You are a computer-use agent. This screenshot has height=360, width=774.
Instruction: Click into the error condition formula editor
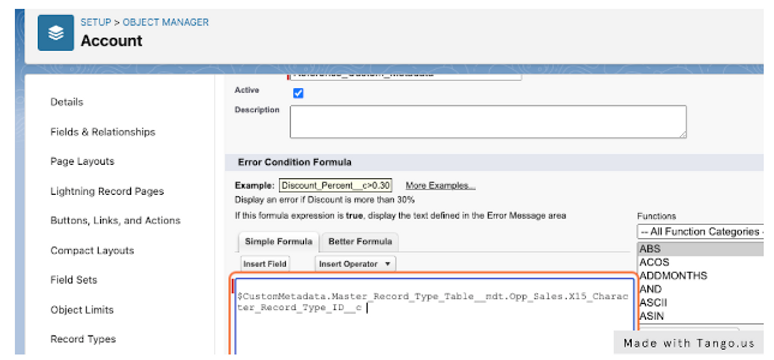coord(434,316)
